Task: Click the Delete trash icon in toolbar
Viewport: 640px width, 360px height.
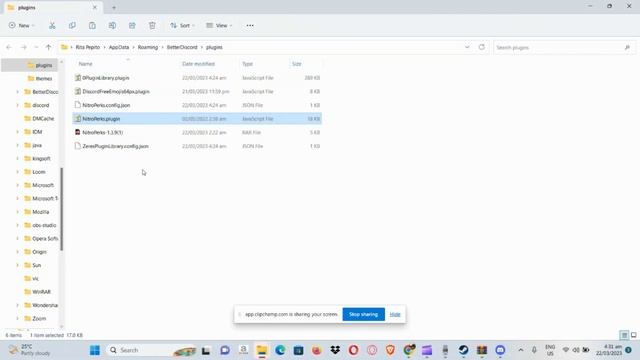Action: pos(152,25)
